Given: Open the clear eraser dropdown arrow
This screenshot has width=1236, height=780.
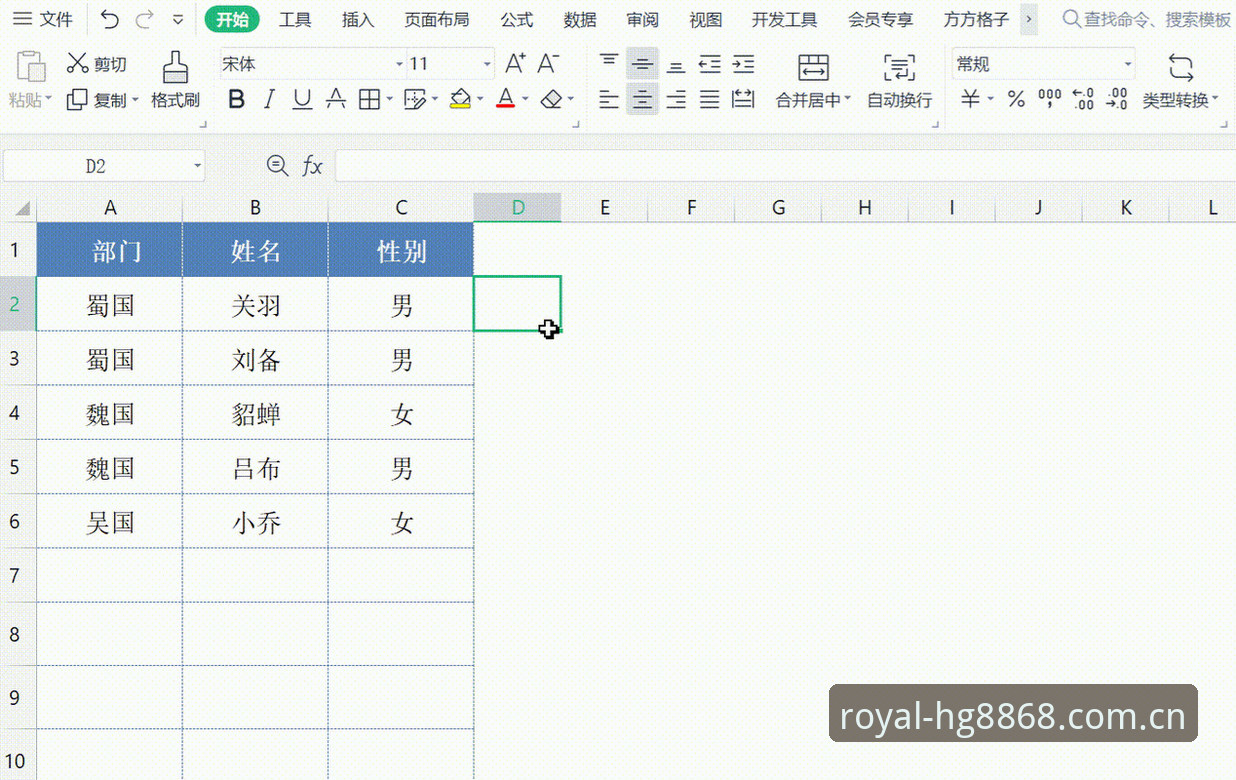Looking at the screenshot, I should point(571,99).
